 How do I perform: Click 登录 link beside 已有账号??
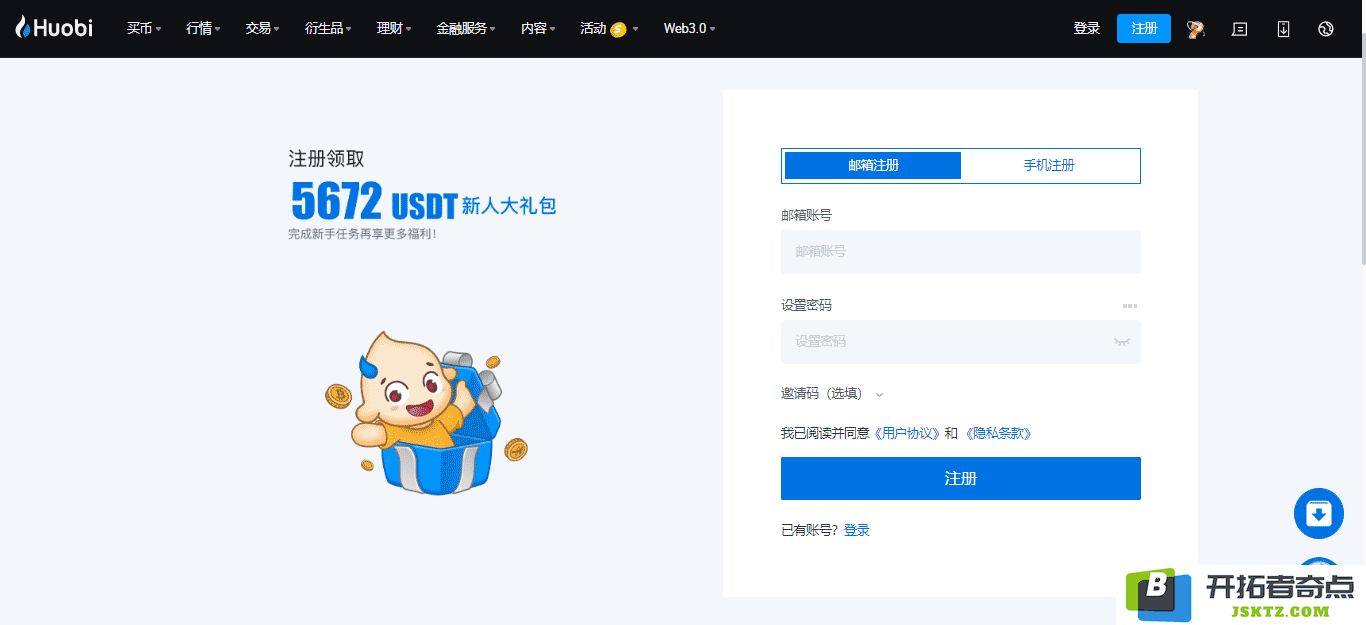pyautogui.click(x=857, y=531)
